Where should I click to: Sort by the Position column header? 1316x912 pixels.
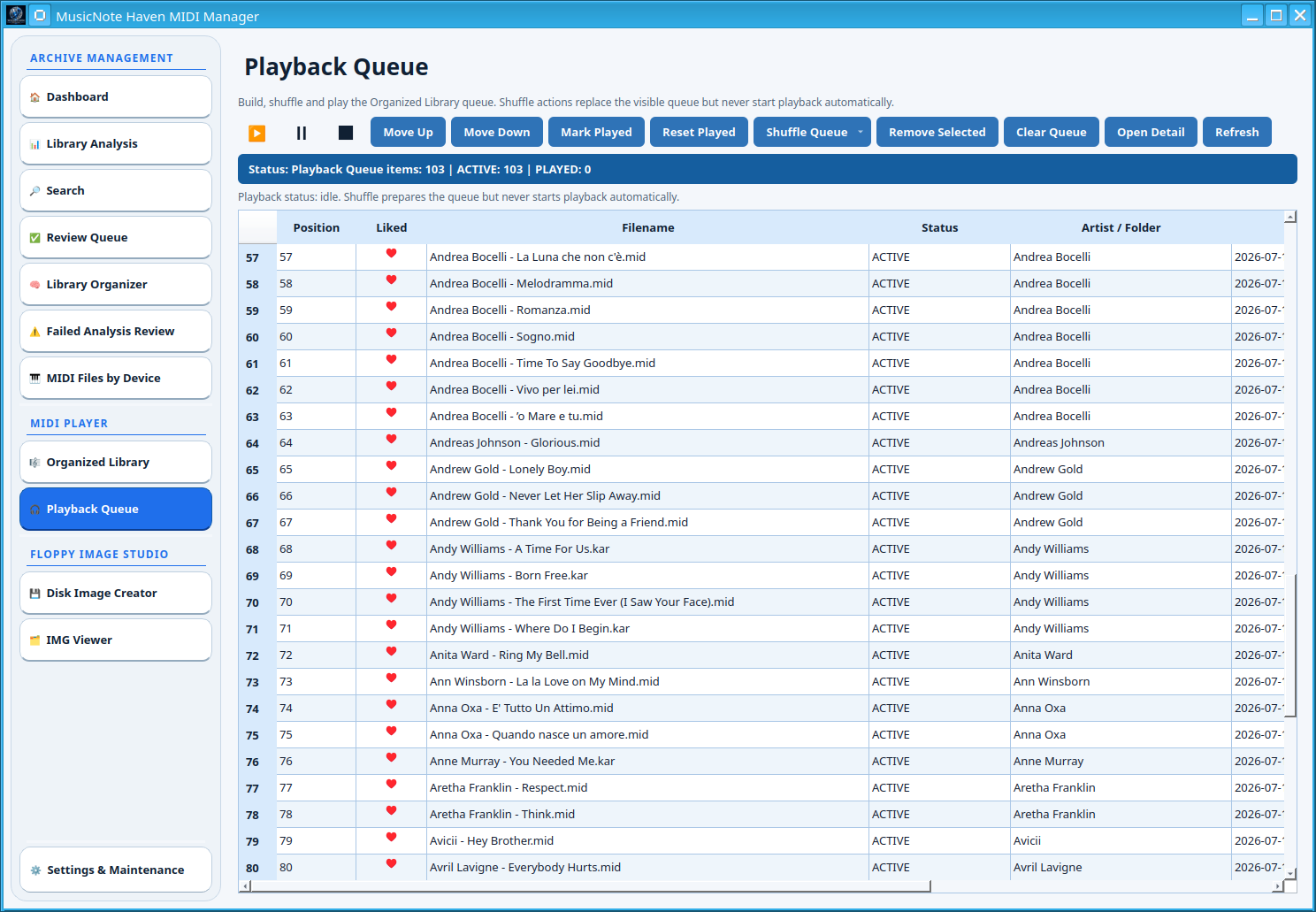click(317, 227)
